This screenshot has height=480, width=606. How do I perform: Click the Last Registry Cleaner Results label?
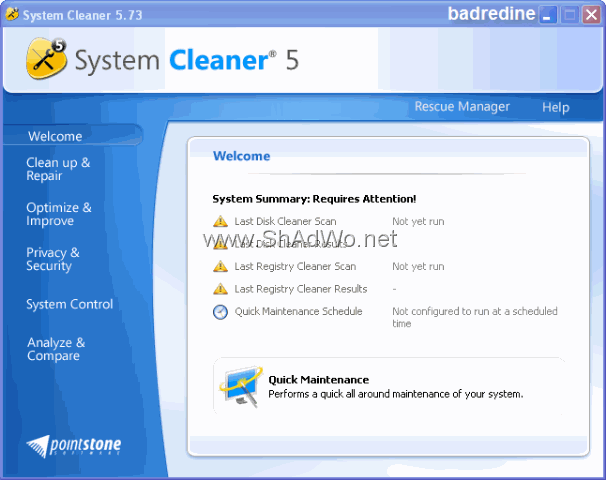pos(301,289)
